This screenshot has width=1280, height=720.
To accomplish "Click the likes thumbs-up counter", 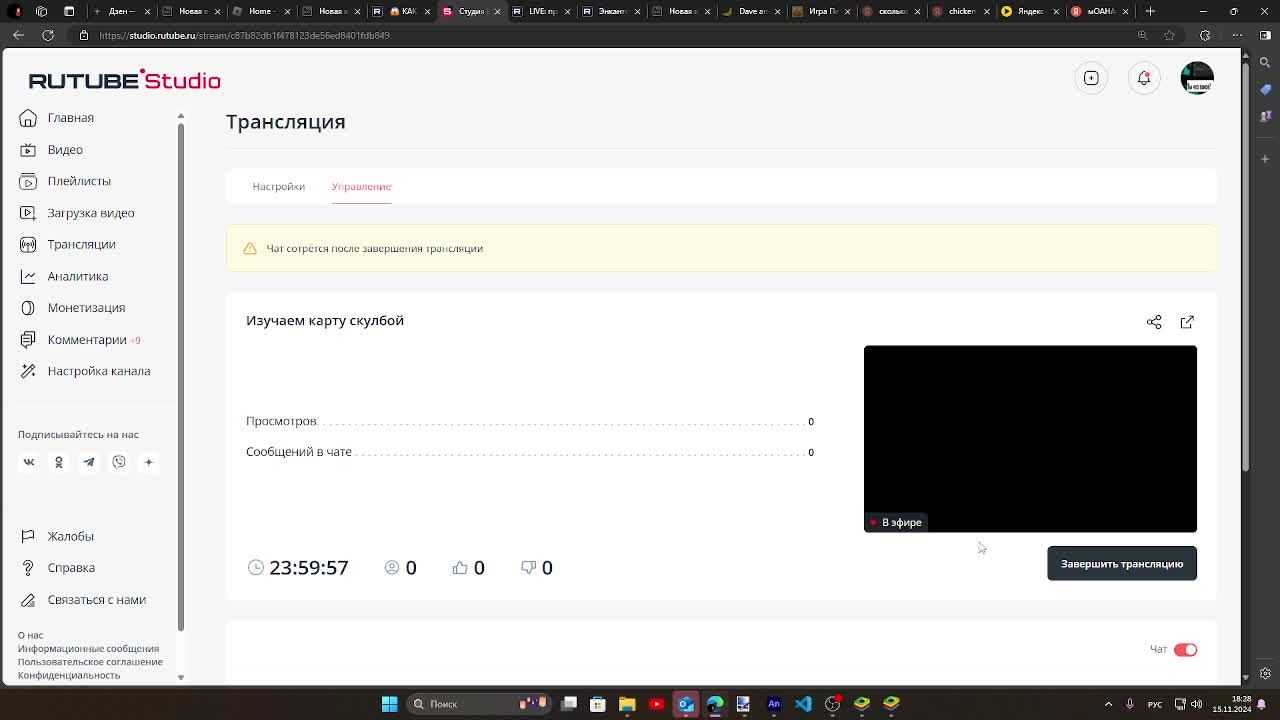I will click(468, 568).
